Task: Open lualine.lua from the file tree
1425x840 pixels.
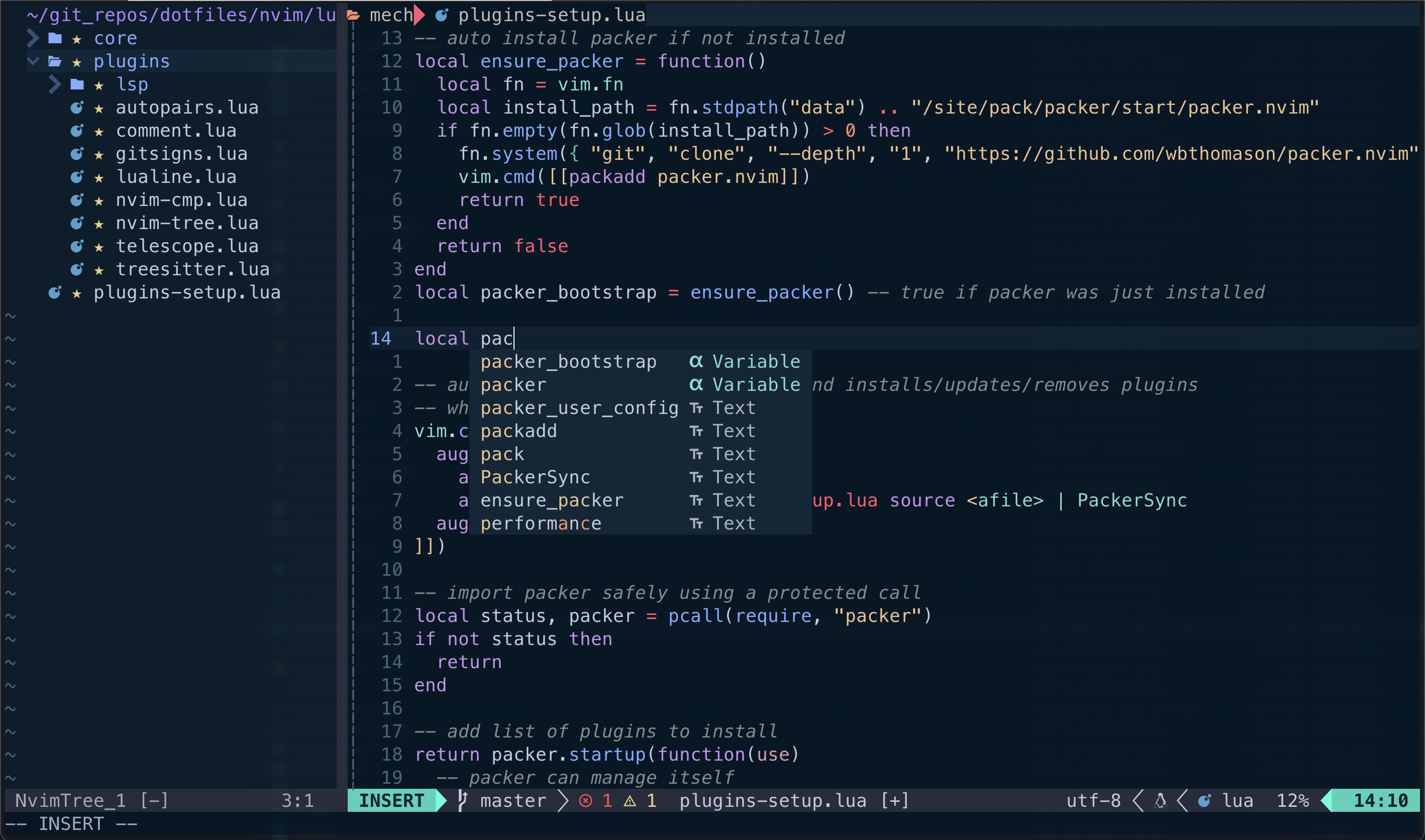Action: 176,177
